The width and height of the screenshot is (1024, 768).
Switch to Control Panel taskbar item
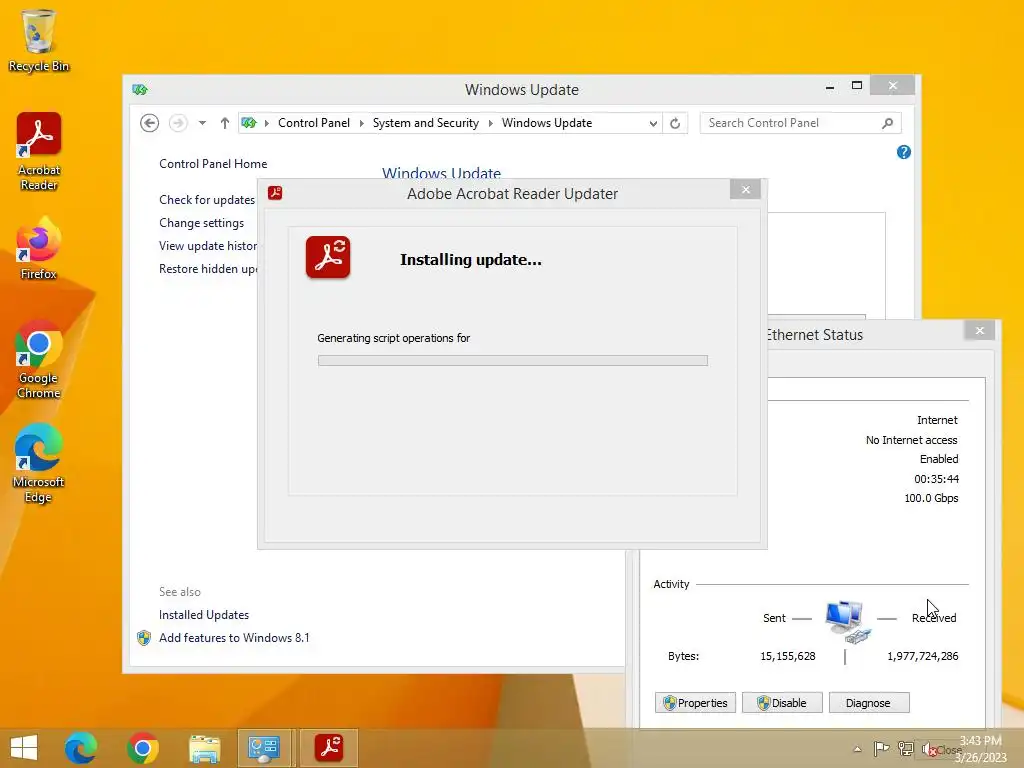point(264,748)
